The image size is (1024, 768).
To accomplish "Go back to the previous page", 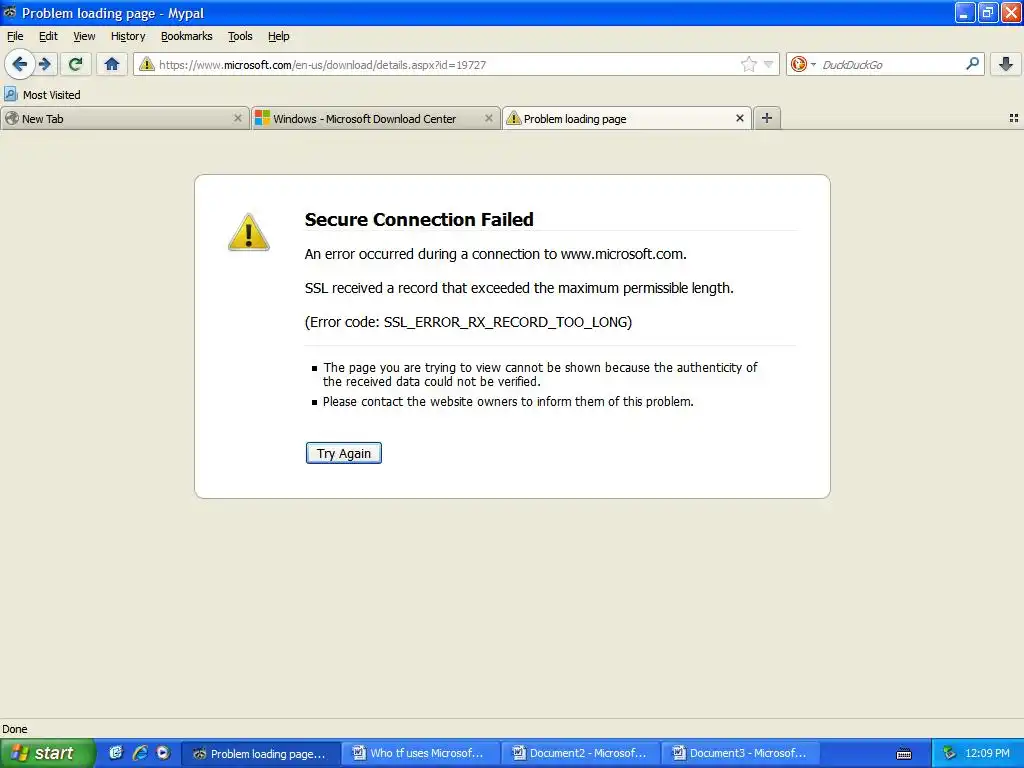I will [x=20, y=64].
